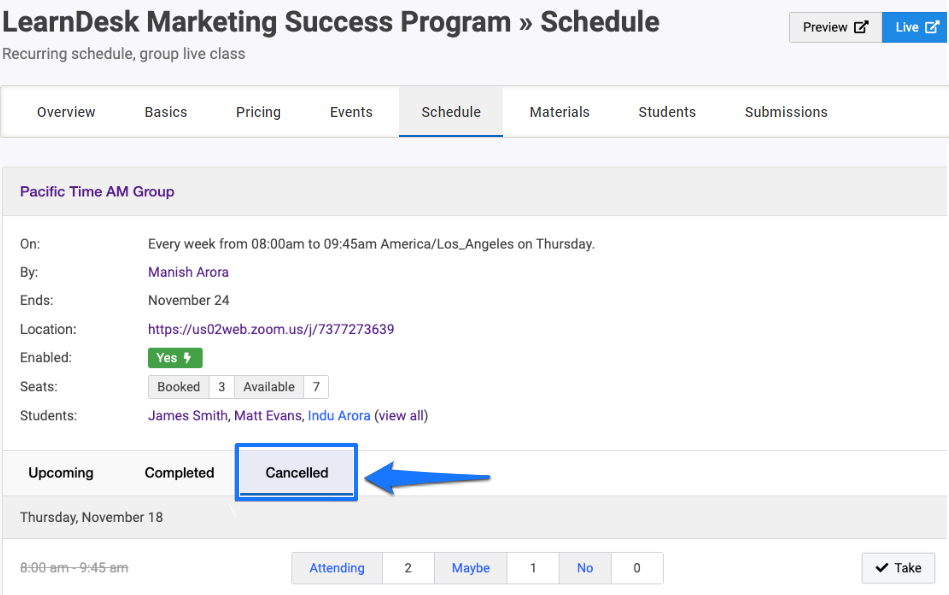The height and width of the screenshot is (595, 949).
Task: Click the Take attendance button label
Action: click(x=908, y=568)
